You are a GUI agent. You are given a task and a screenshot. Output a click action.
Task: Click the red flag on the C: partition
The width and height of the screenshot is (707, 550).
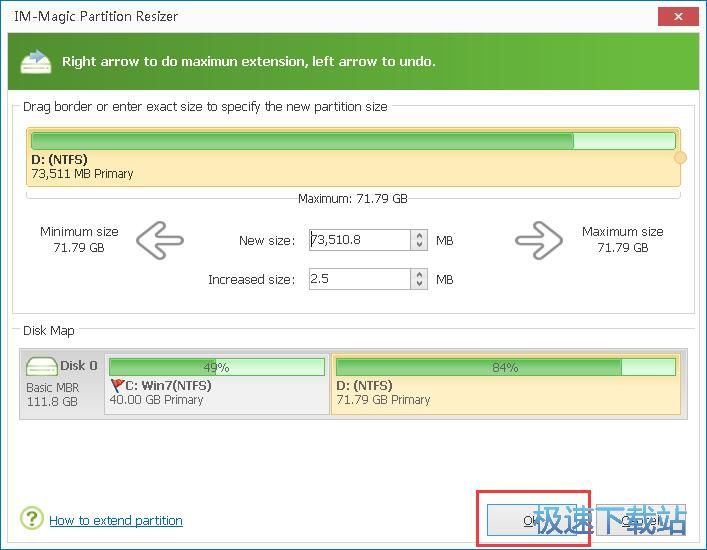coord(117,385)
